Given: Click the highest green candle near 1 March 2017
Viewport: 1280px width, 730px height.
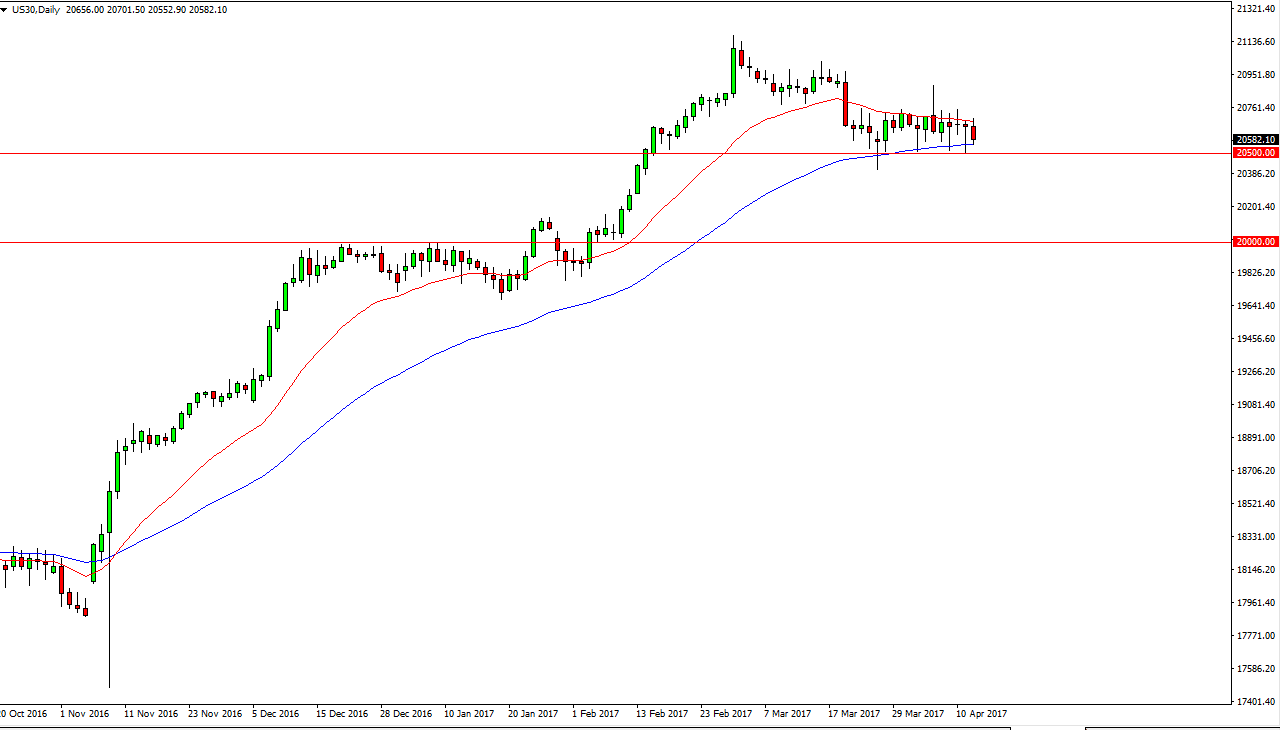Looking at the screenshot, I should coord(734,70).
